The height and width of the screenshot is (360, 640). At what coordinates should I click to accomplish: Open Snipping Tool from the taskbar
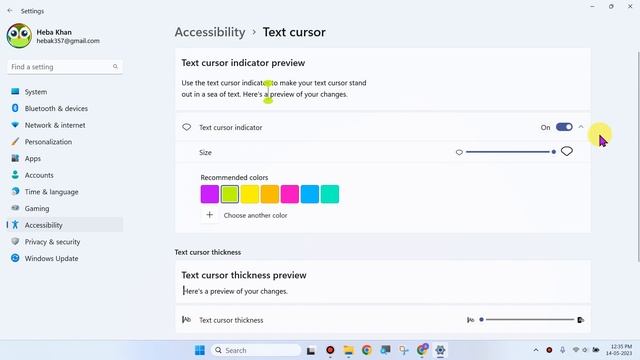pos(404,350)
